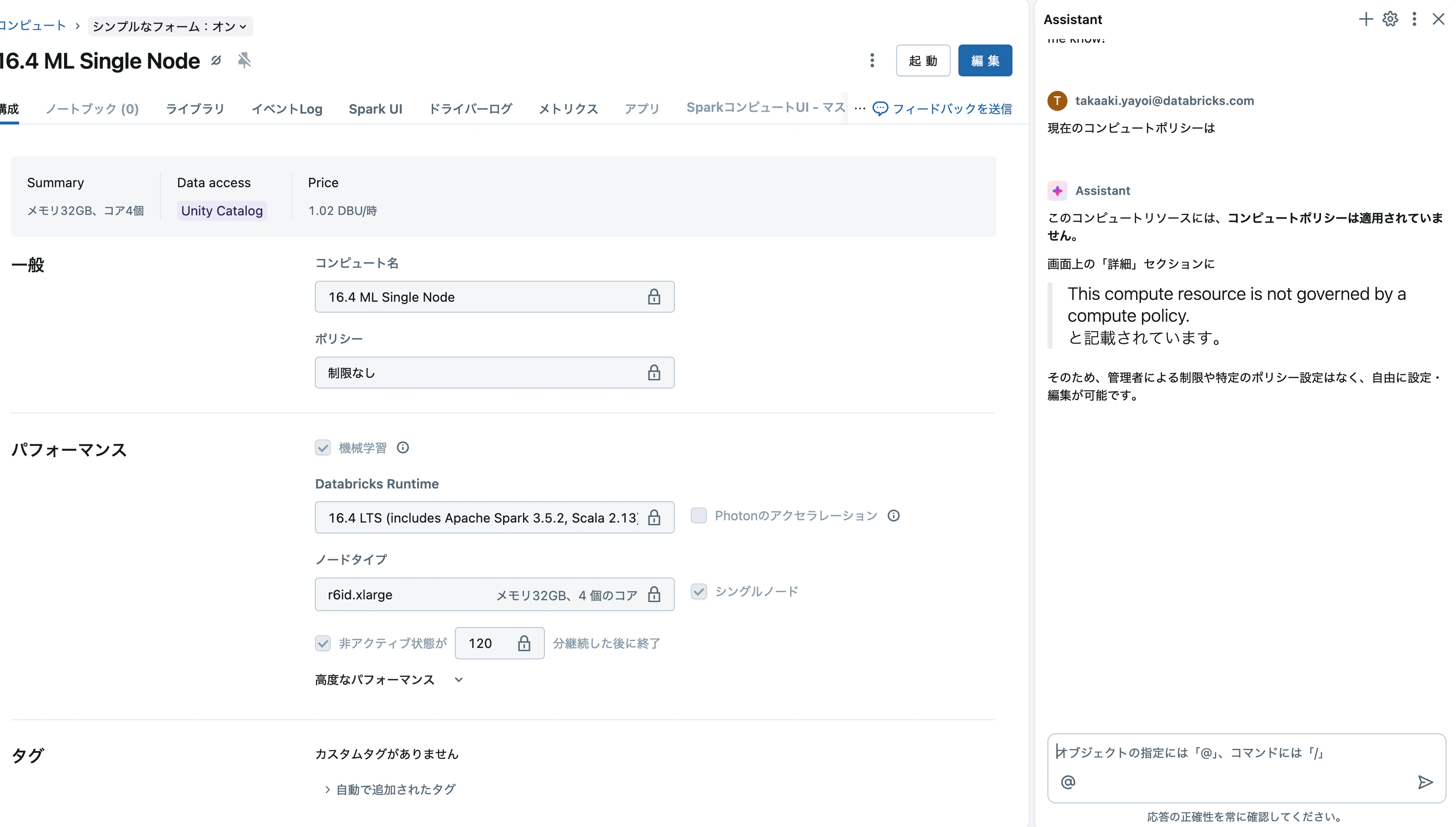Open the アプリ tab
Image resolution: width=1456 pixels, height=827 pixels.
point(642,109)
